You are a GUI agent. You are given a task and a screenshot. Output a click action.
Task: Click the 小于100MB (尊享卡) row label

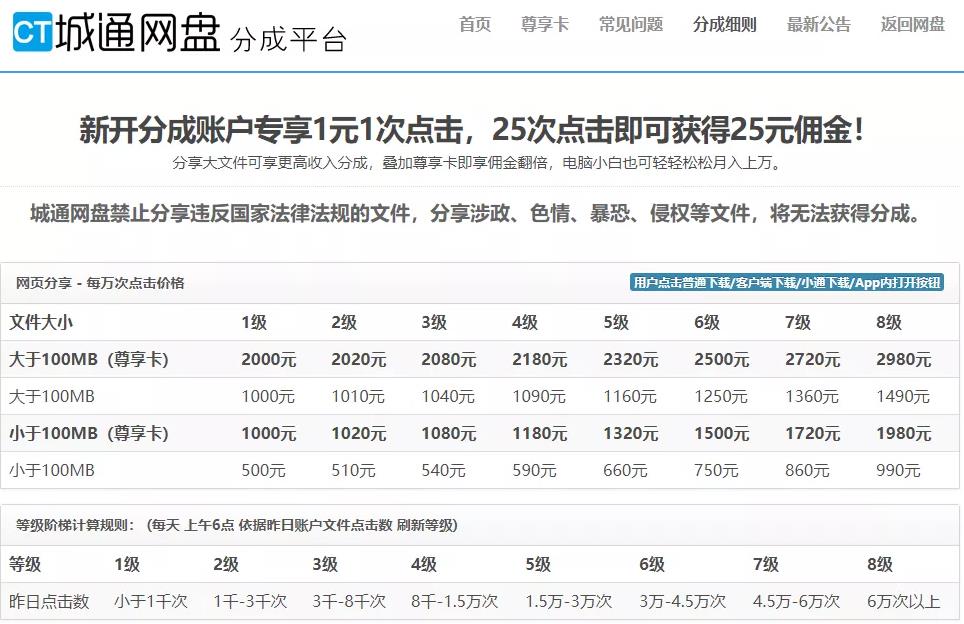[89, 433]
